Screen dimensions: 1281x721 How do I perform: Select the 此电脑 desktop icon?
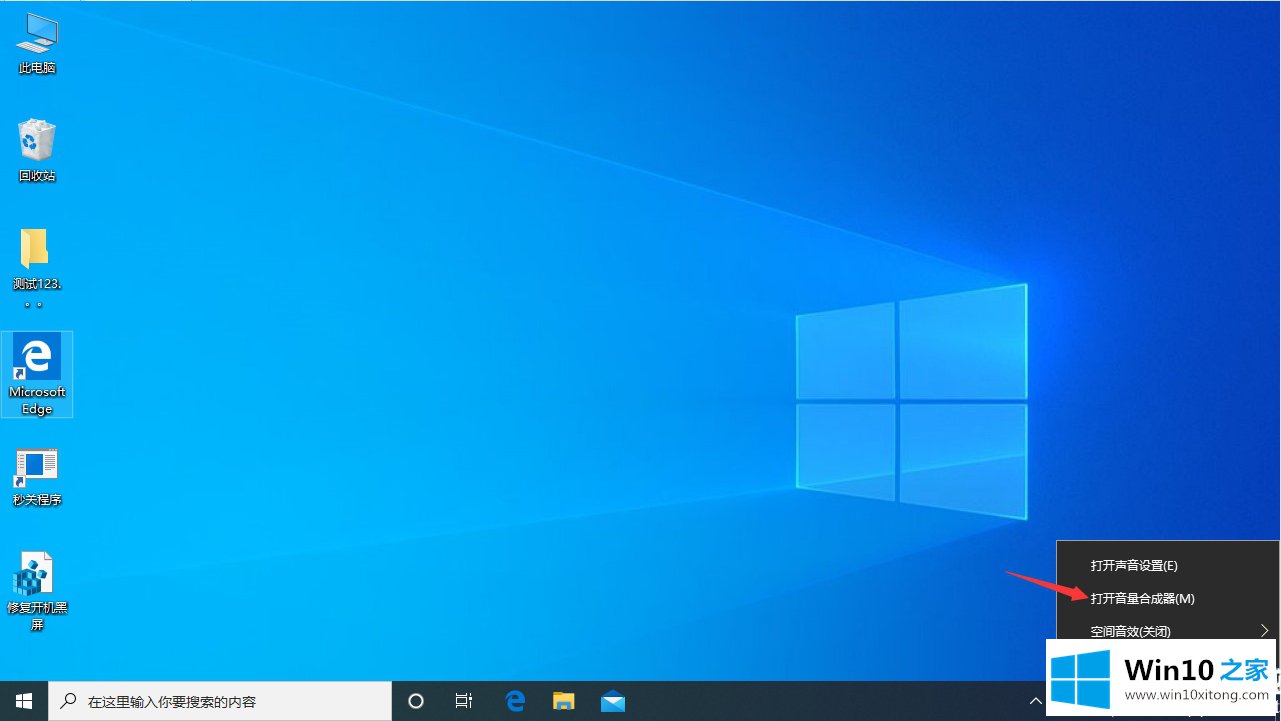click(x=37, y=44)
